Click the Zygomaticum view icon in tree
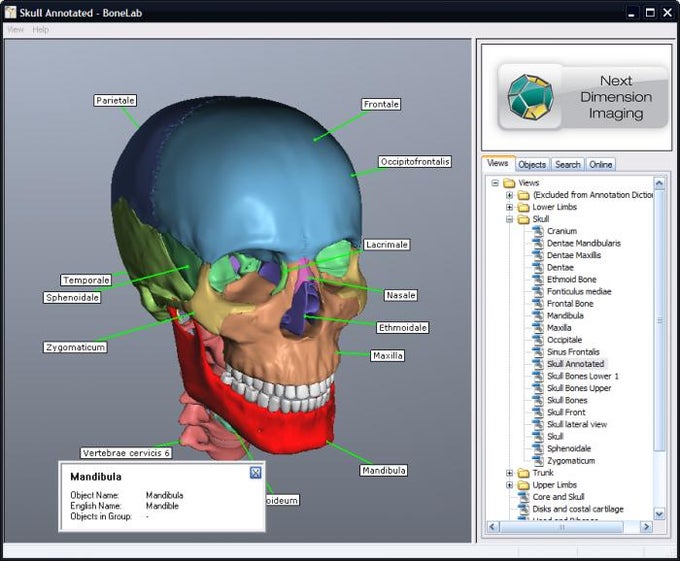 pos(538,461)
